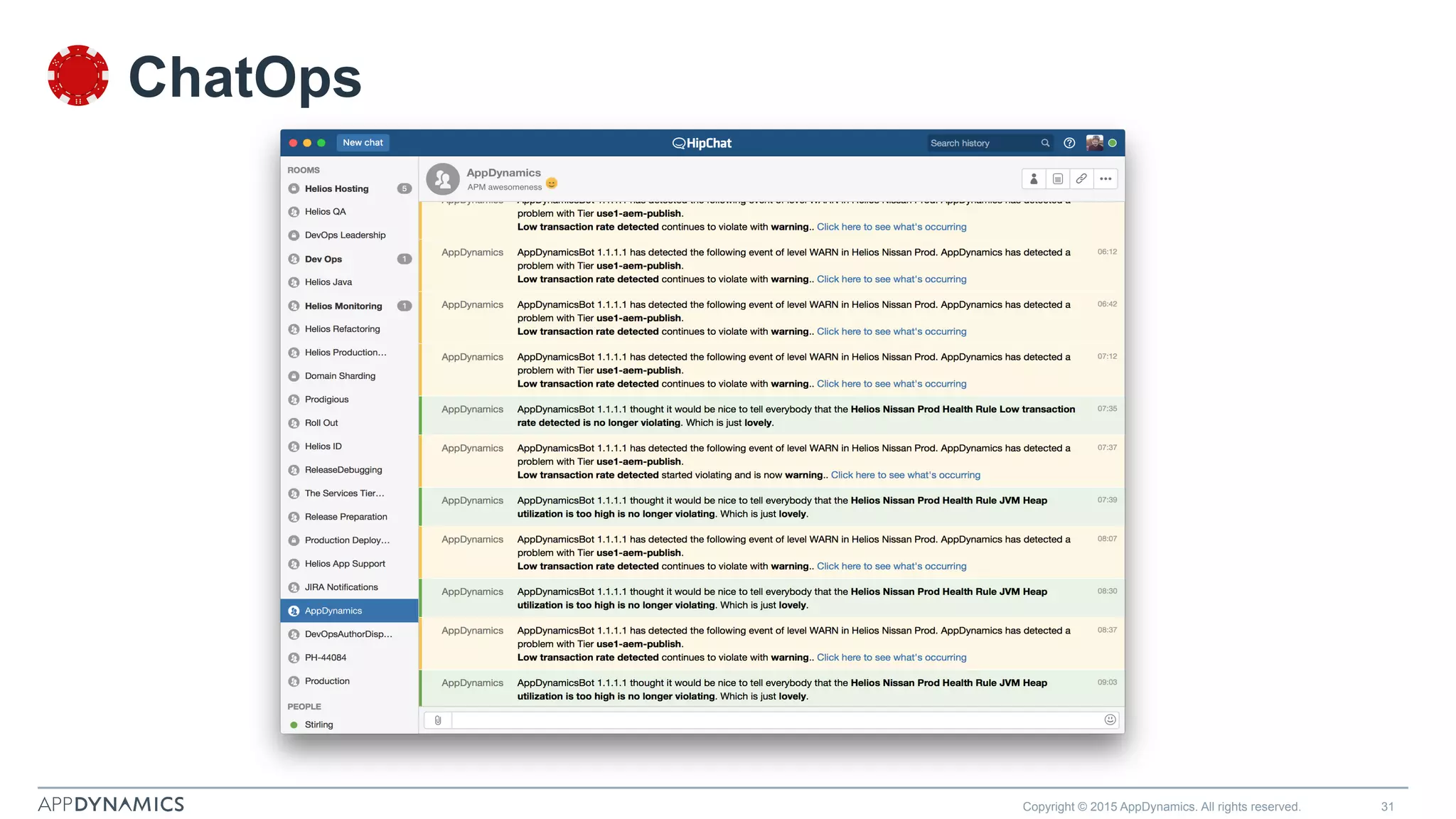Click the smiley emoji beside APM awesomeness
The image size is (1456, 819).
point(552,183)
